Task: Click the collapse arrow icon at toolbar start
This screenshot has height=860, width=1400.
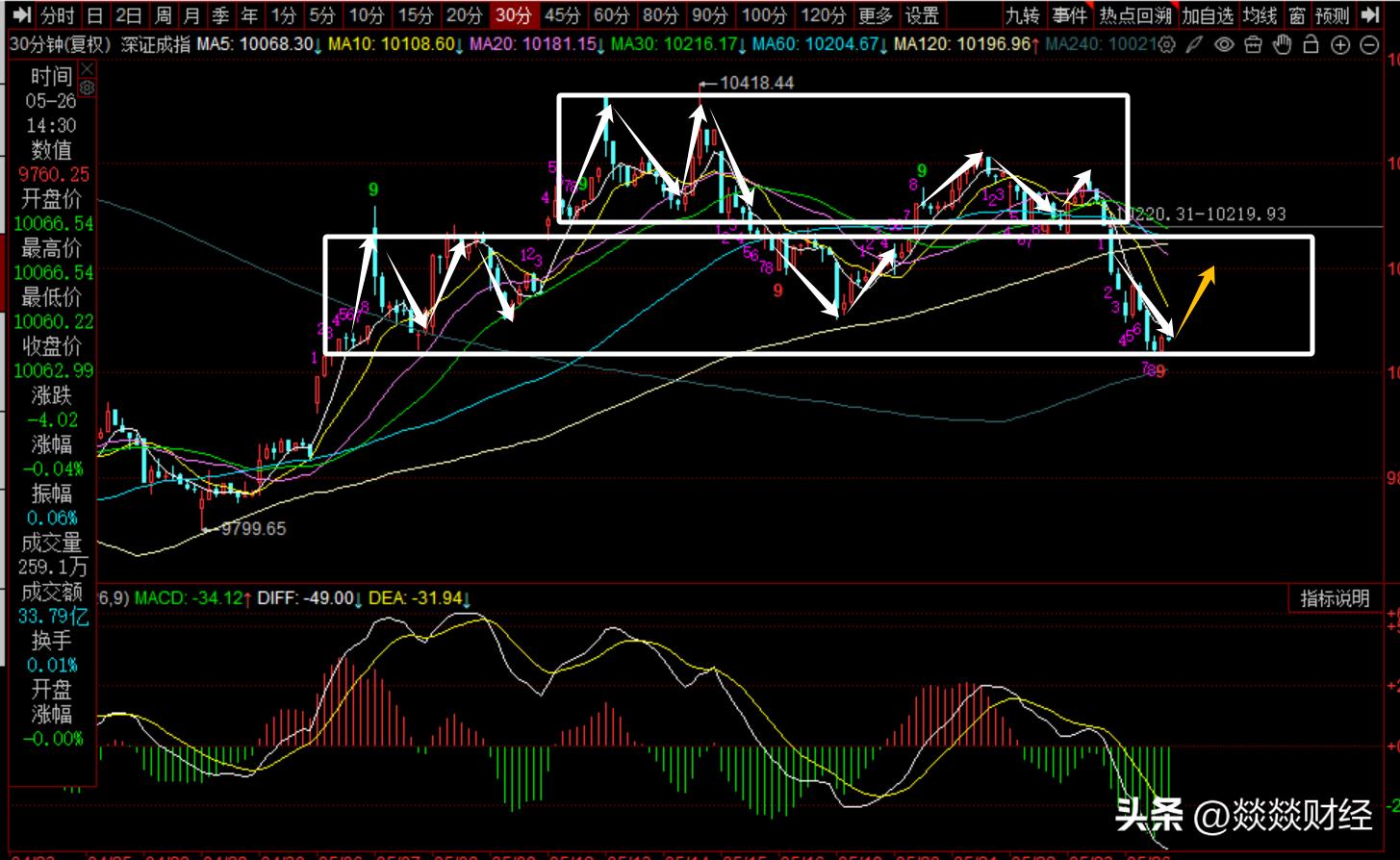Action: click(x=22, y=14)
